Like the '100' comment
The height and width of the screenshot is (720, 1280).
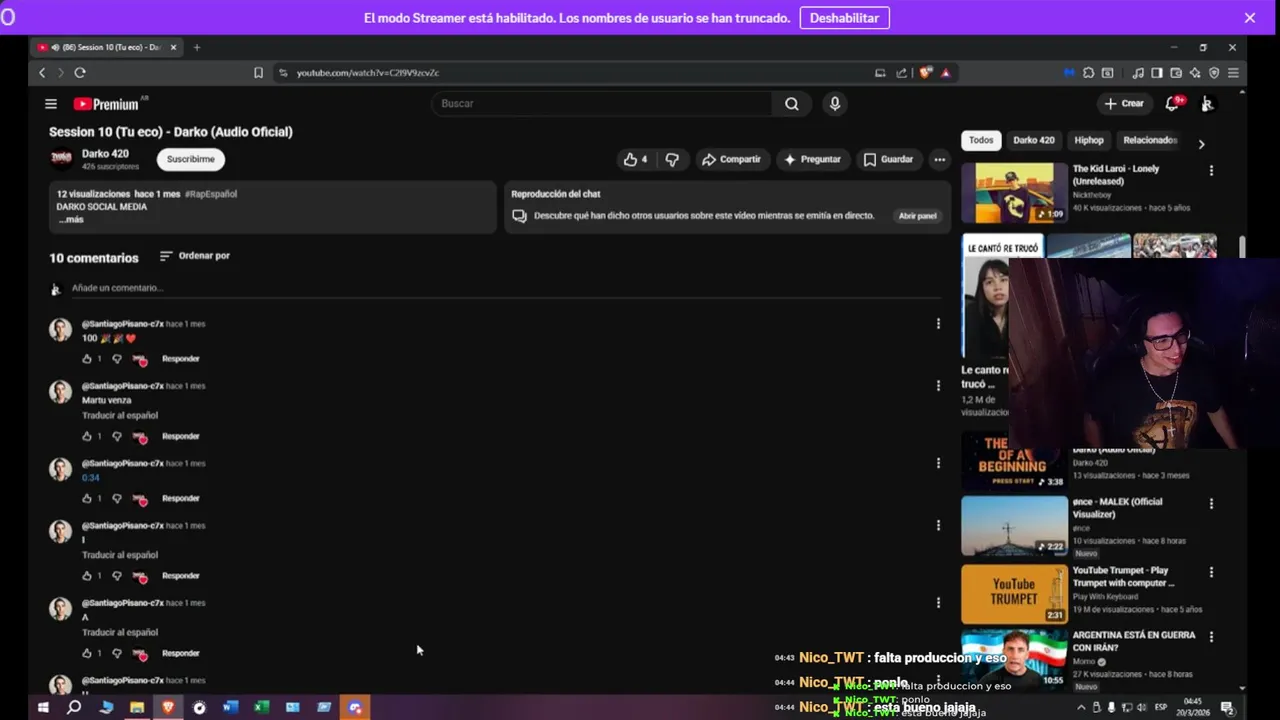(87, 359)
